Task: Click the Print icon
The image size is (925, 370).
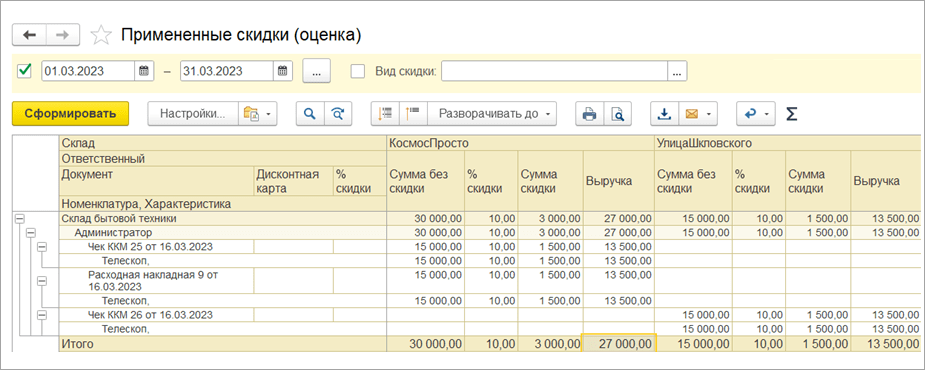Action: point(589,114)
